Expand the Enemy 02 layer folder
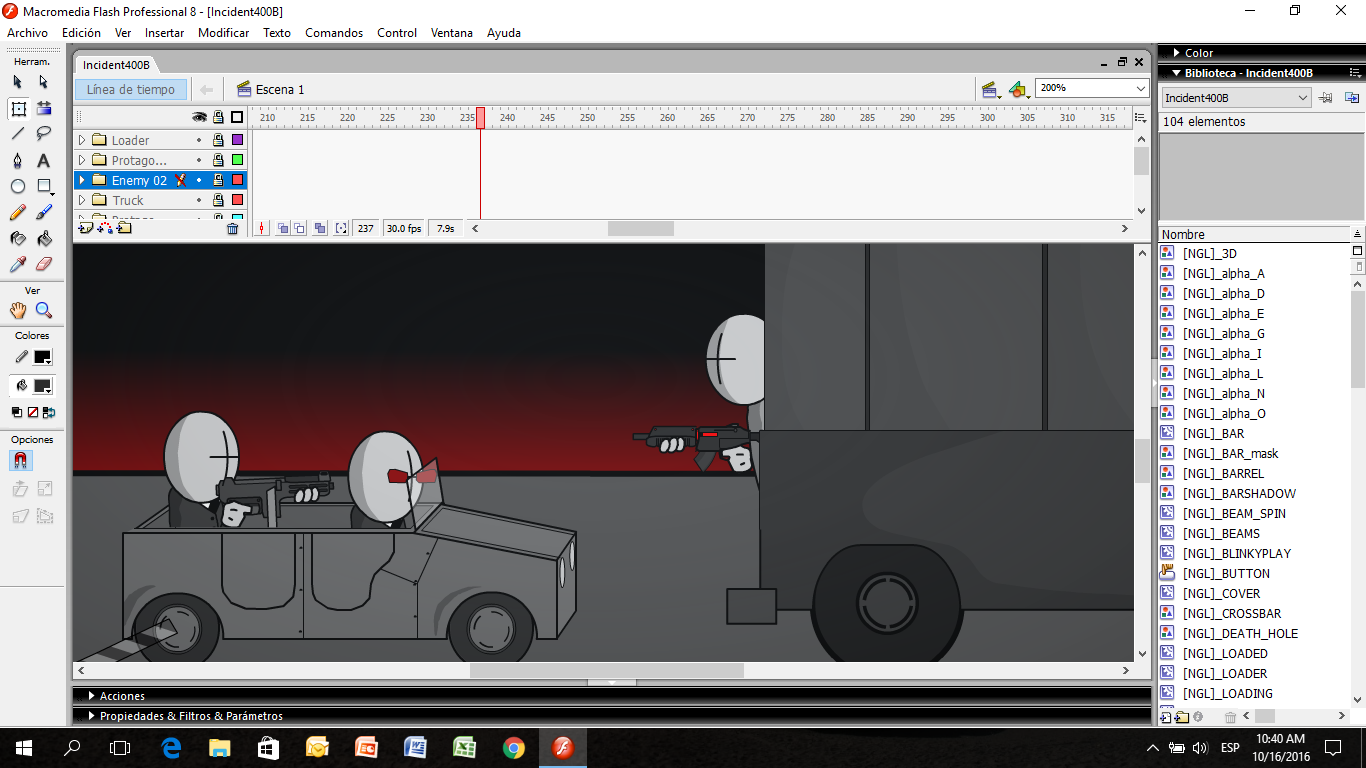This screenshot has height=768, width=1366. pos(82,180)
